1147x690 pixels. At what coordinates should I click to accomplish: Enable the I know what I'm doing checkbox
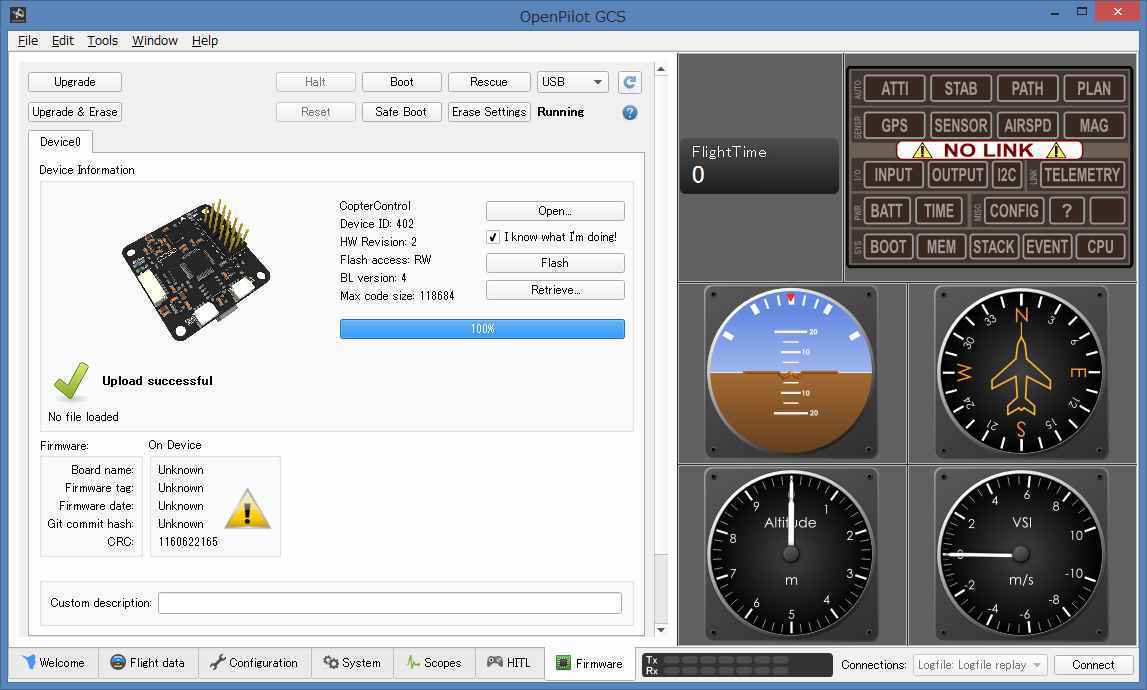point(492,237)
